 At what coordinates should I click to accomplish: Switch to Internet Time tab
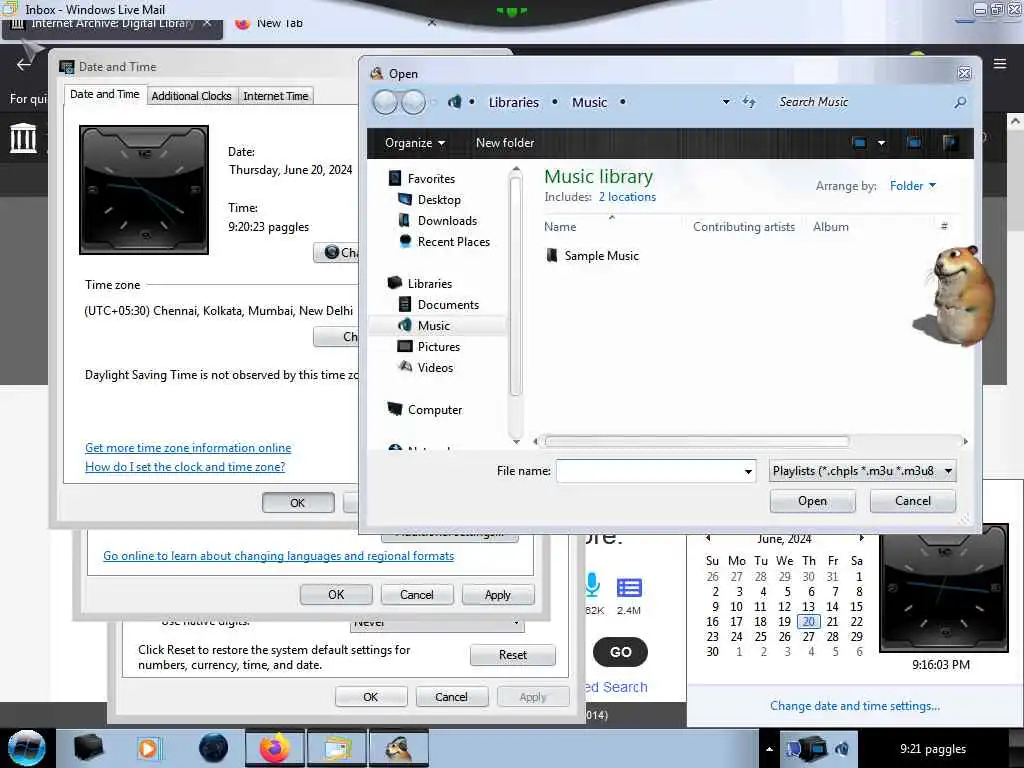(276, 96)
